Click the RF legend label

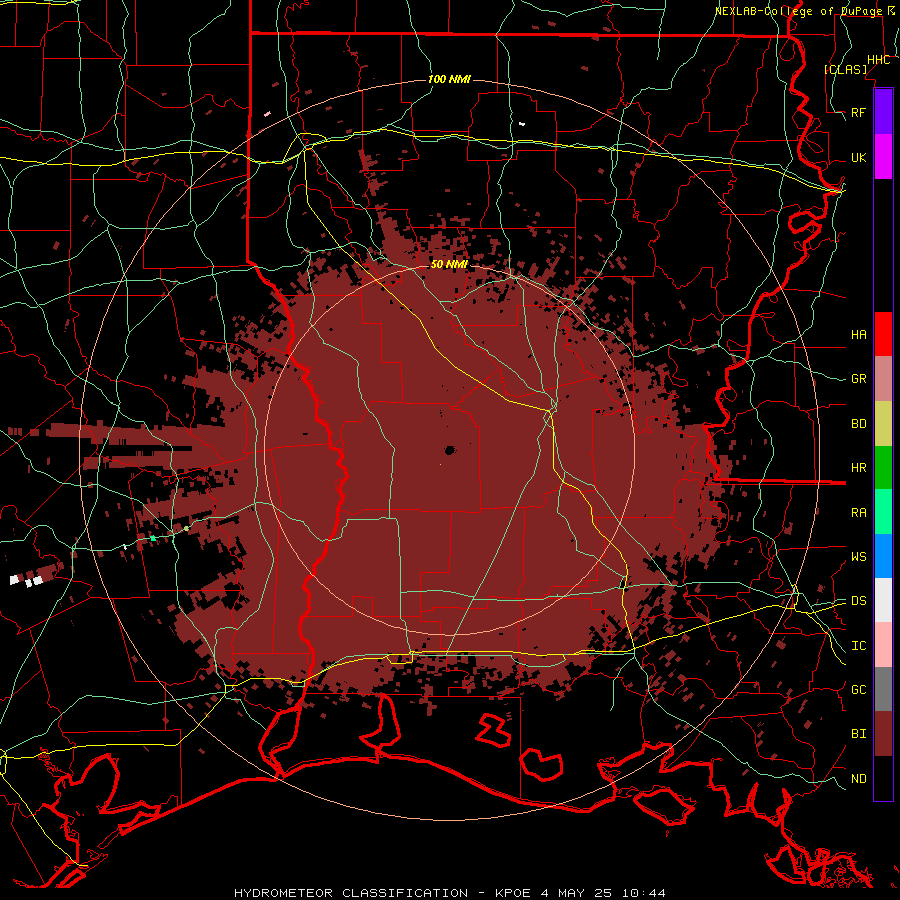pyautogui.click(x=858, y=112)
